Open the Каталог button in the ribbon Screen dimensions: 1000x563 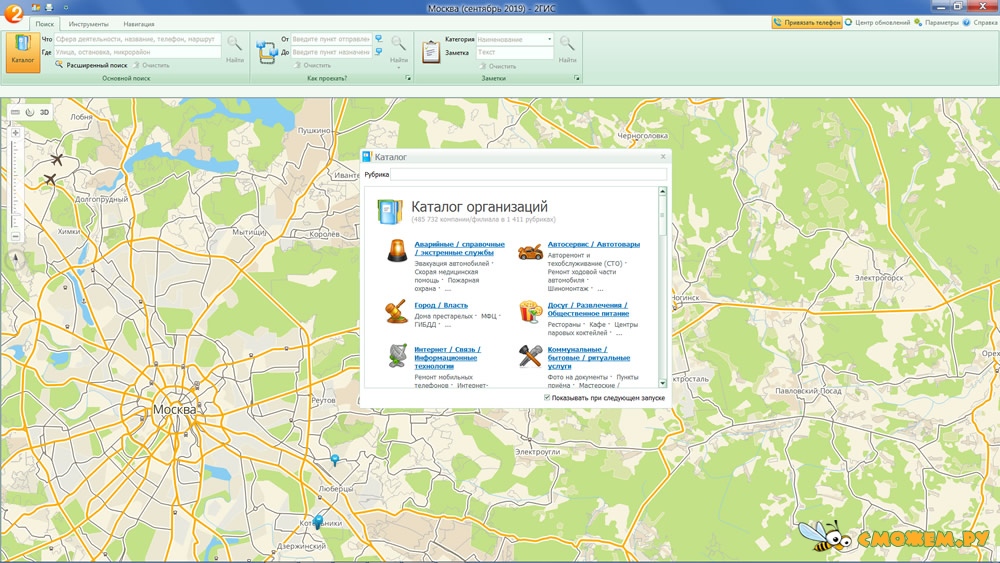pos(23,52)
